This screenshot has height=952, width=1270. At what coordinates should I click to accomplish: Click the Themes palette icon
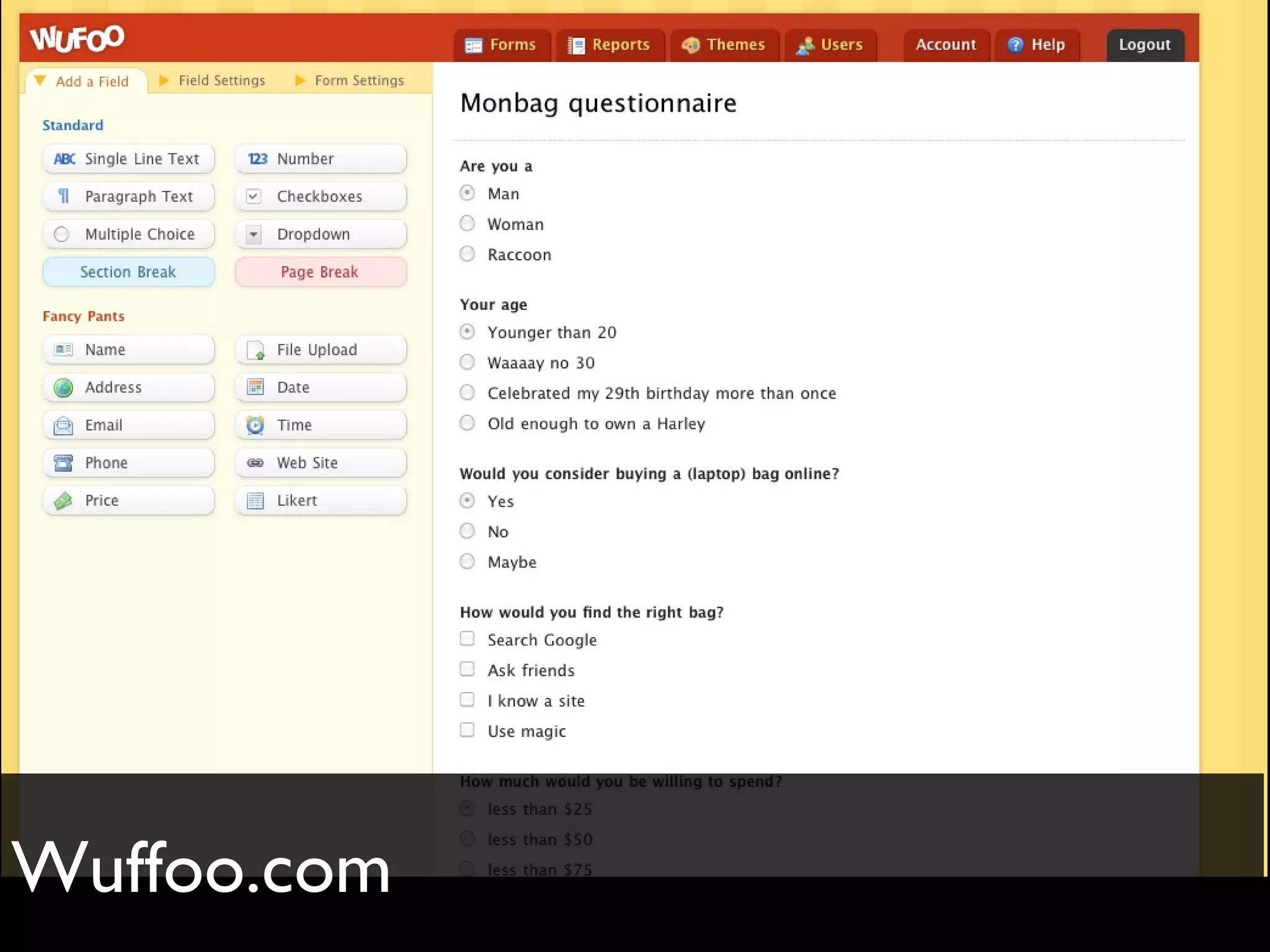(x=690, y=45)
